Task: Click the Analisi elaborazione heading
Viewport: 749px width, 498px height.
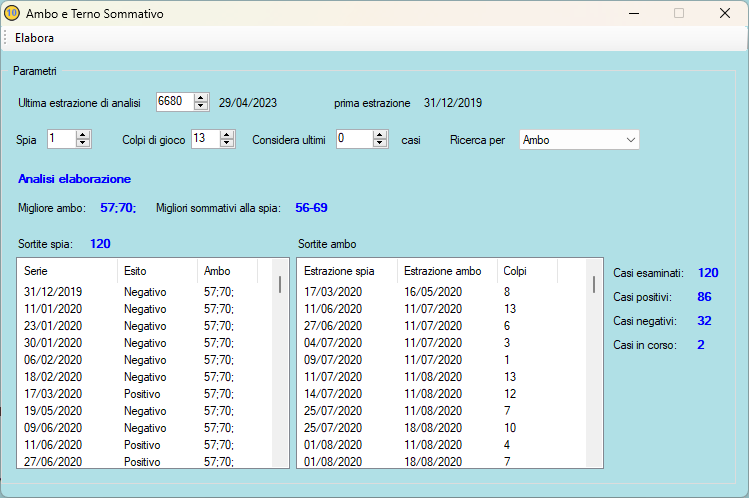Action: (75, 179)
